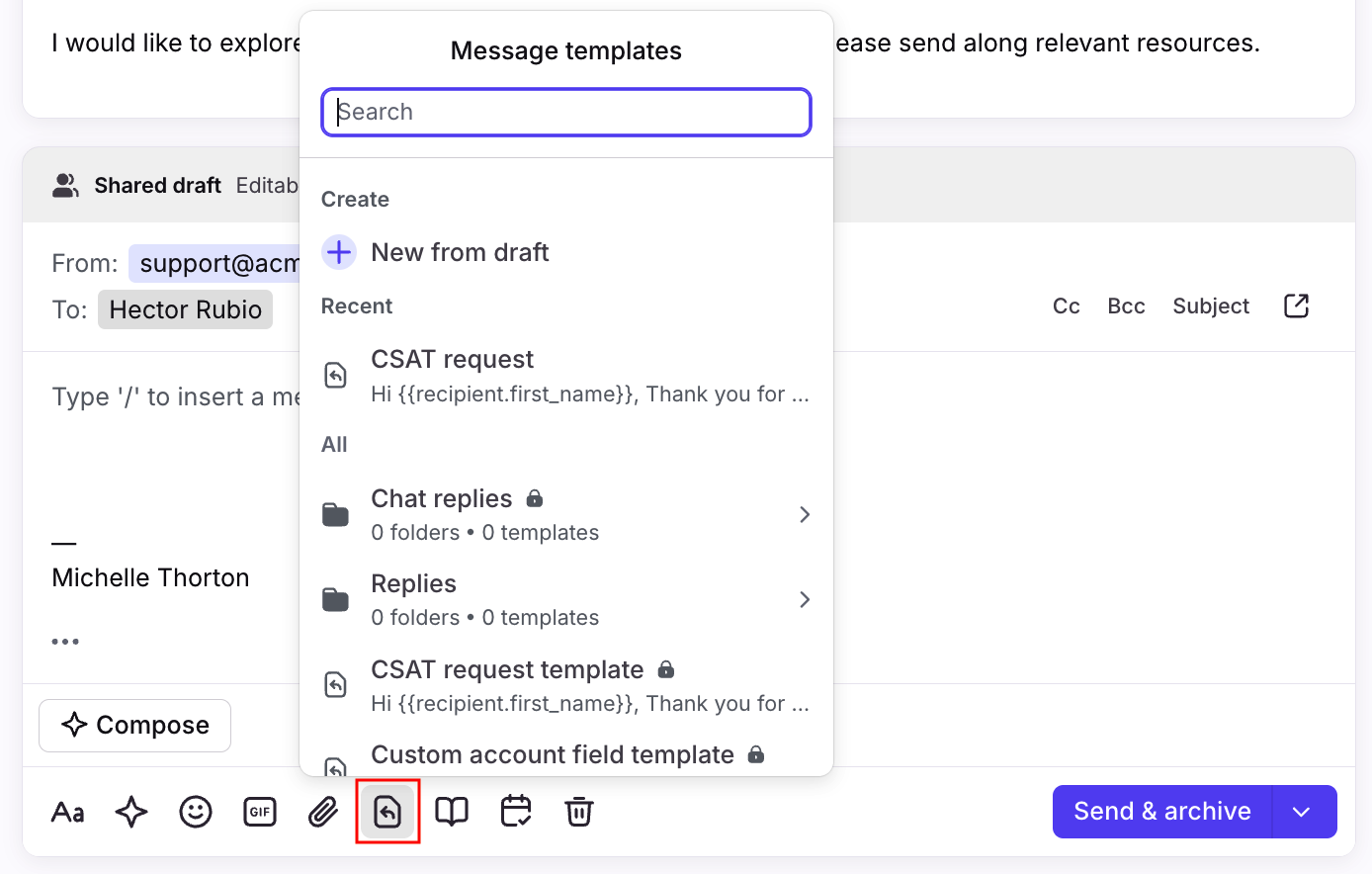
Task: Open the emoji picker
Action: tap(196, 812)
